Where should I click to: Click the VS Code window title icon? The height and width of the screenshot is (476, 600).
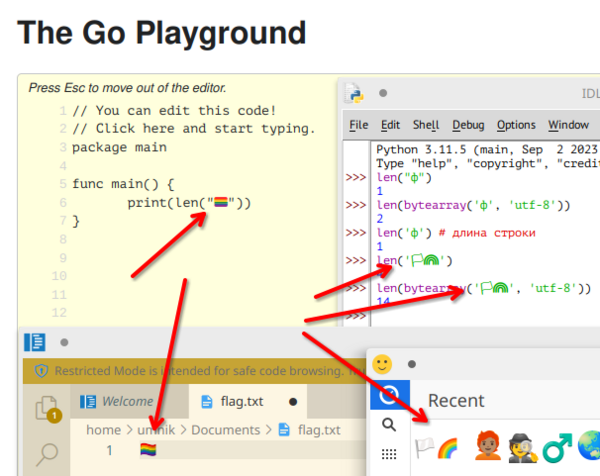(x=35, y=342)
